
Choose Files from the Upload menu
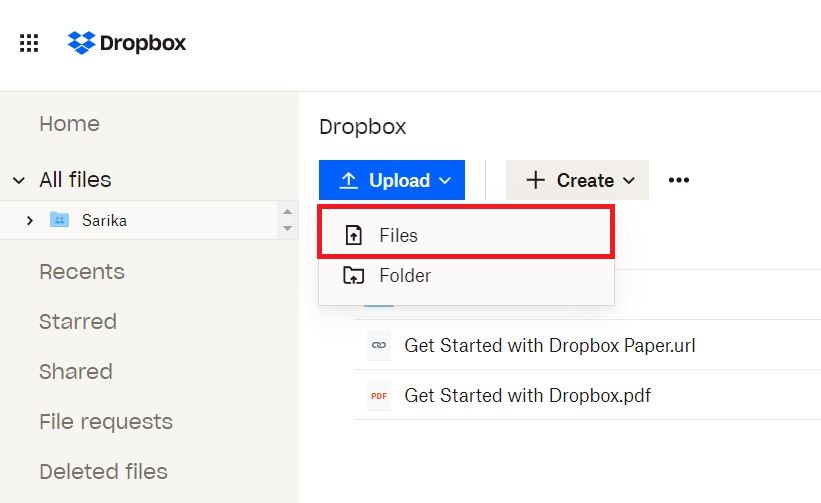point(466,236)
